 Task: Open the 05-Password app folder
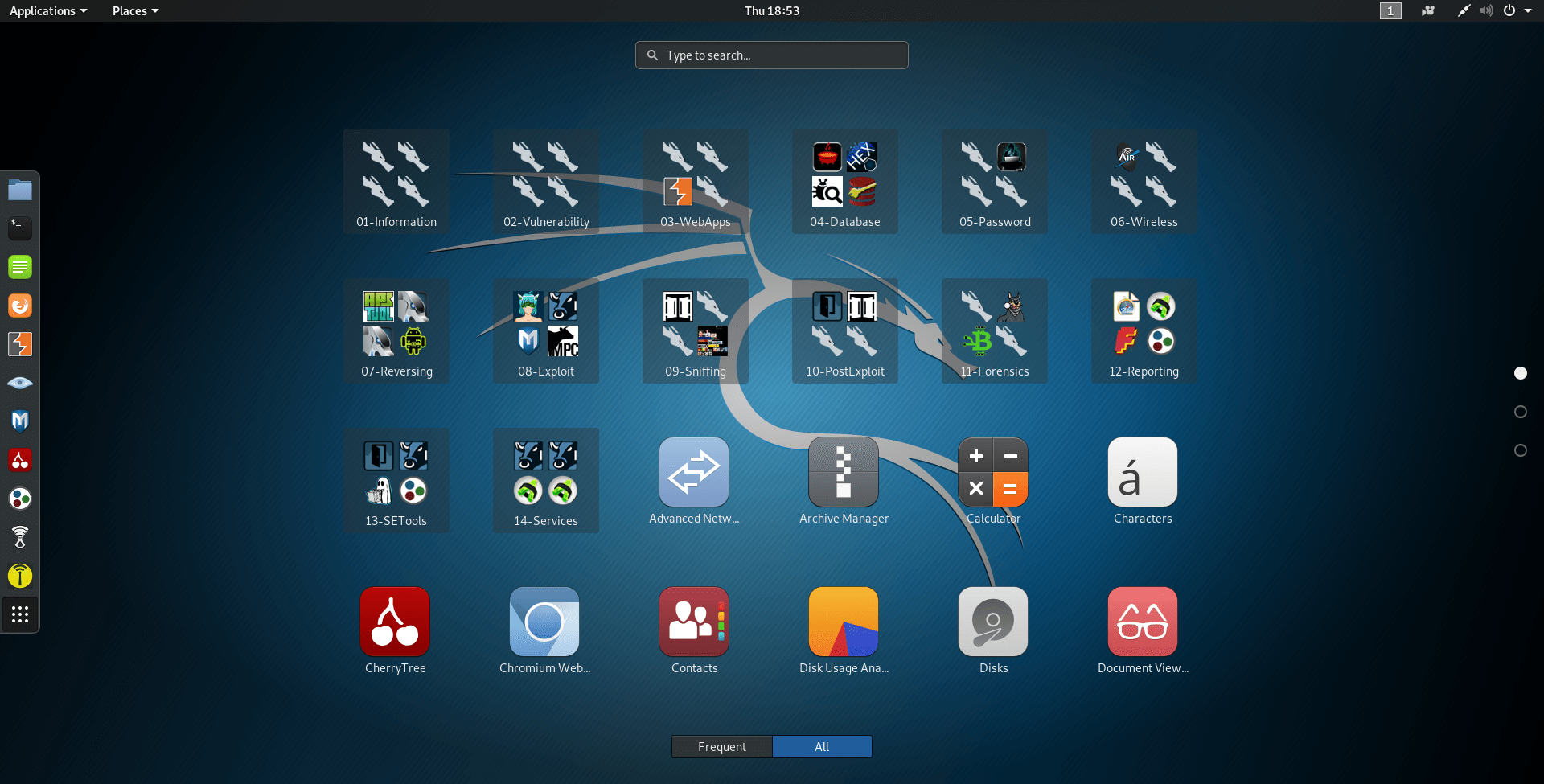[x=995, y=182]
